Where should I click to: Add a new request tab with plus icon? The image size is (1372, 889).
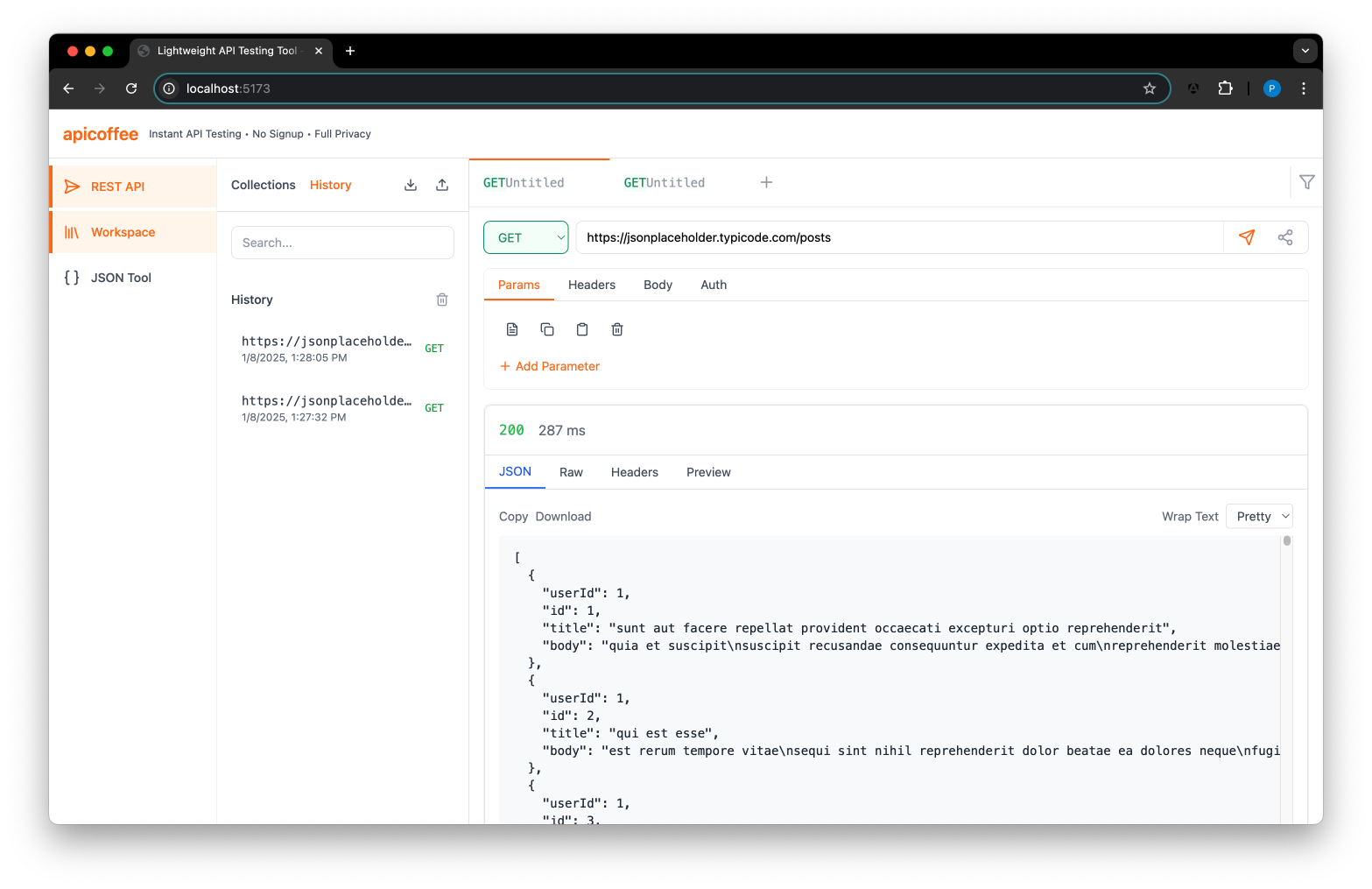point(766,182)
